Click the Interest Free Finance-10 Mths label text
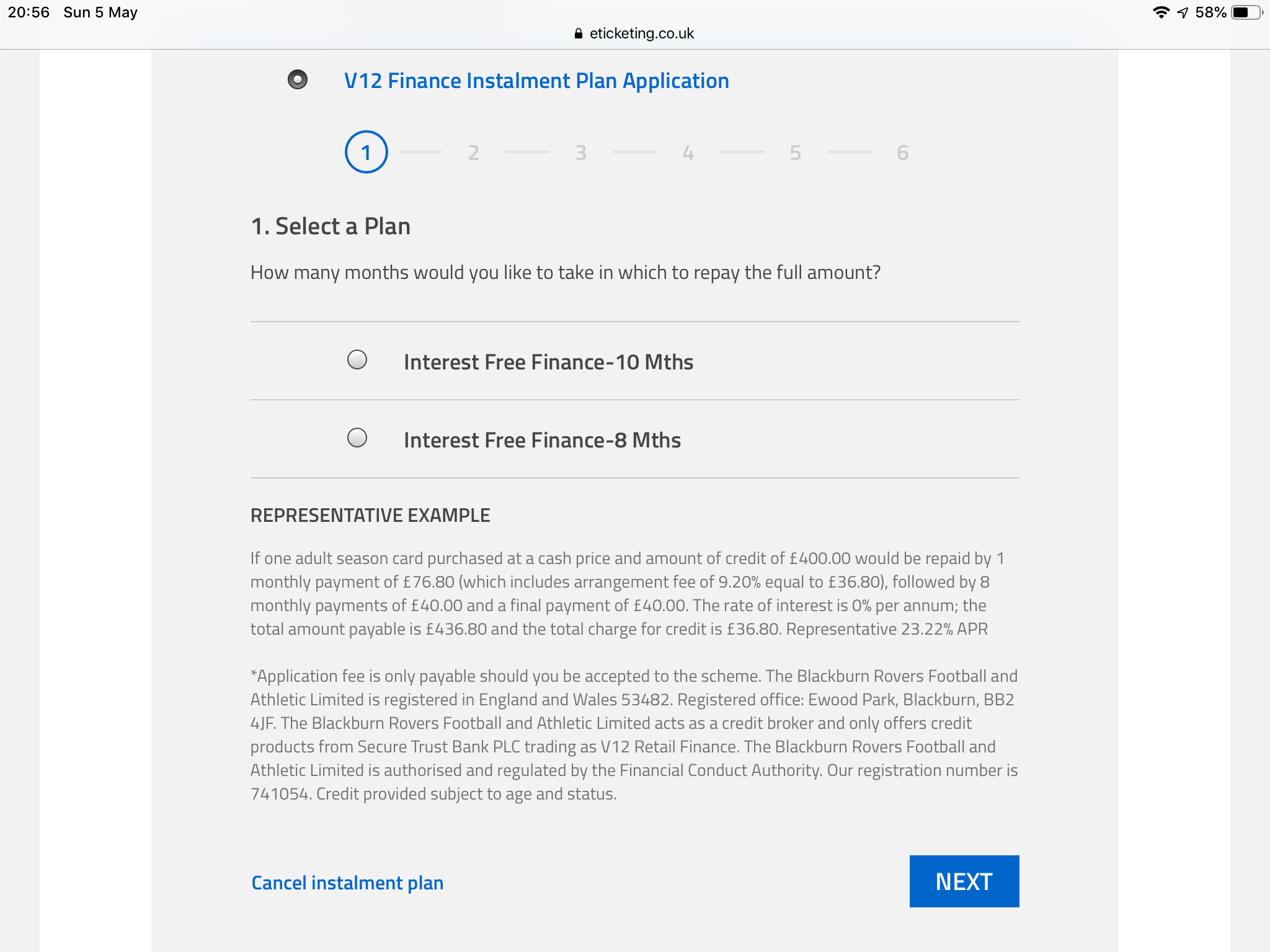Viewport: 1270px width, 952px height. pyautogui.click(x=549, y=362)
